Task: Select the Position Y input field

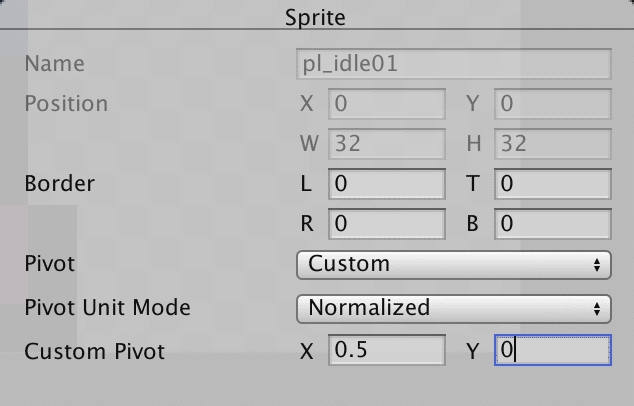Action: coord(552,104)
